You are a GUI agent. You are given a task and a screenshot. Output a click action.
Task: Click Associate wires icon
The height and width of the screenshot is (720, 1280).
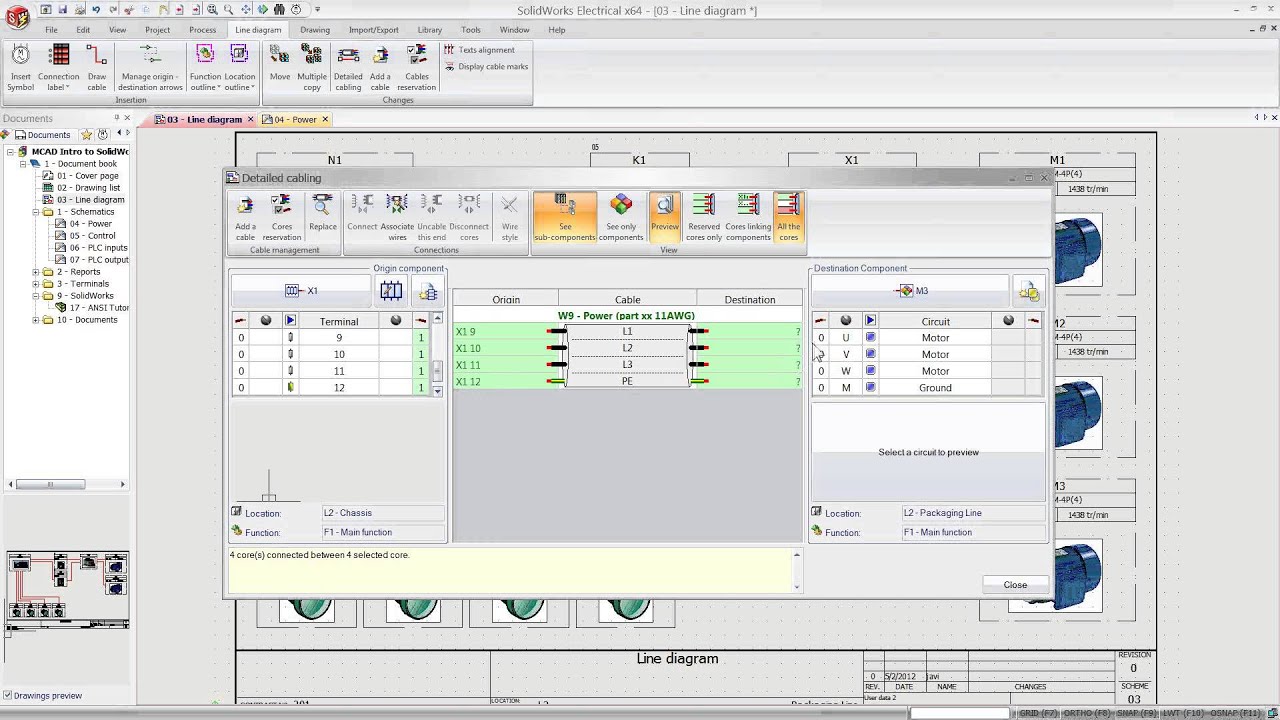[x=397, y=217]
